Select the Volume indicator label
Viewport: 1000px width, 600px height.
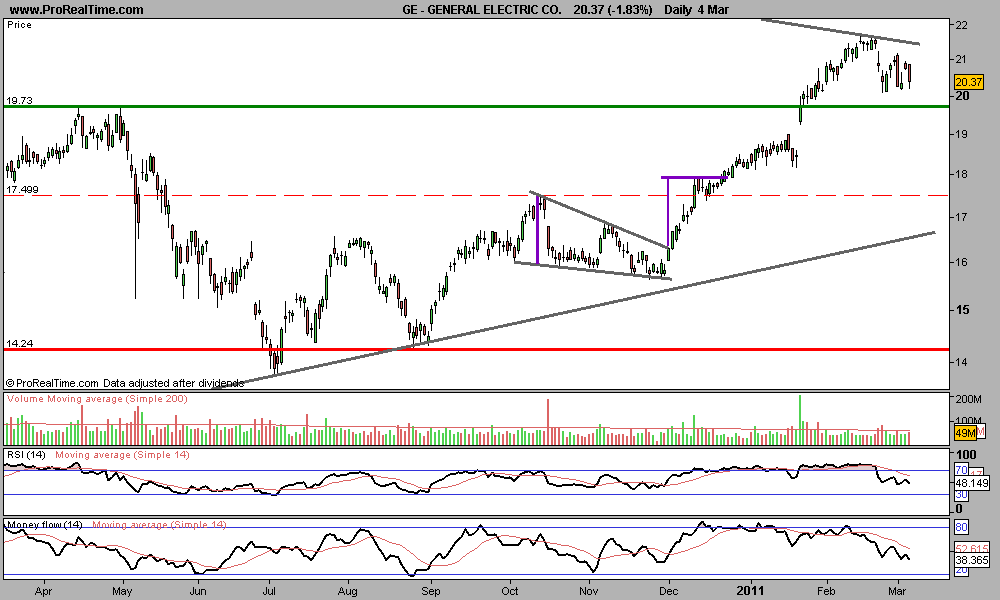click(x=26, y=399)
